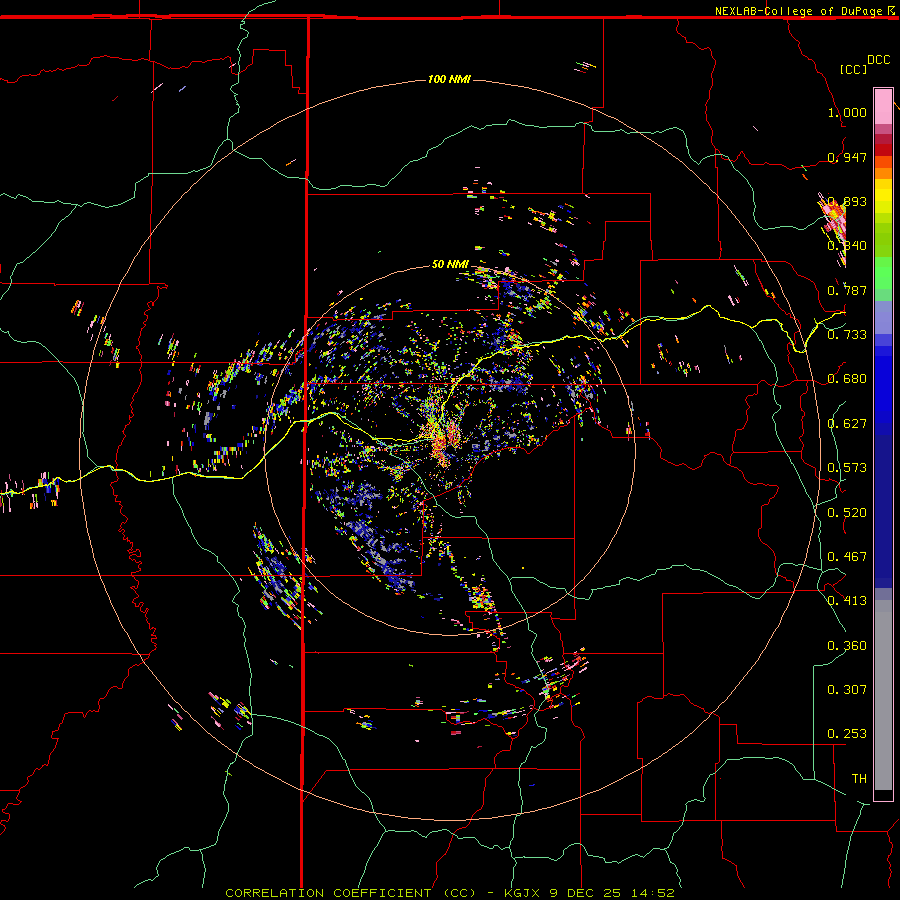
Task: Select the 1.000 scale value
Action: pos(847,112)
